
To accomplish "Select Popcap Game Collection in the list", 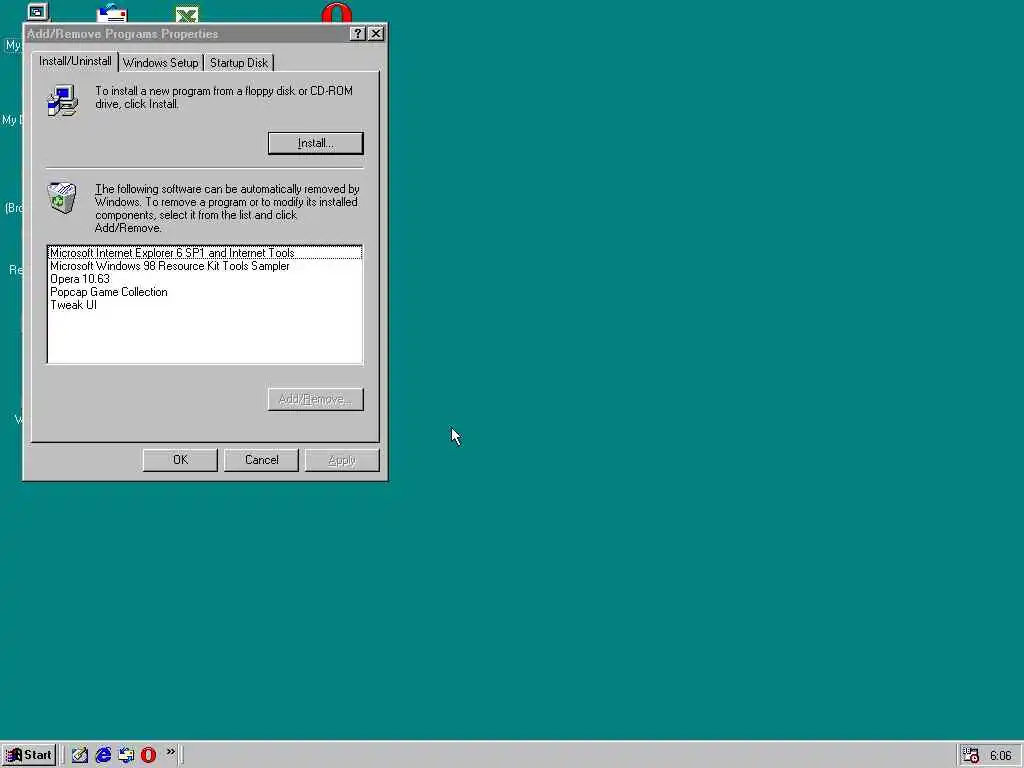I will coord(205,292).
